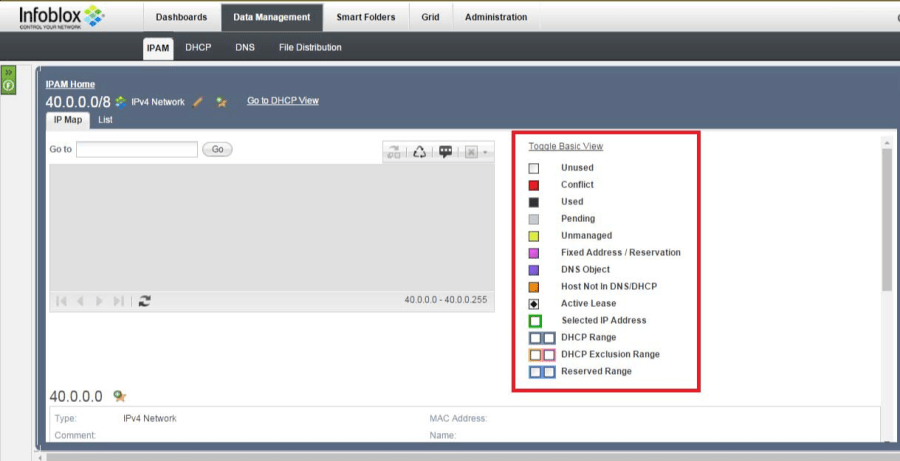The height and width of the screenshot is (461, 900).
Task: Click the Go to DHCP View link
Action: [283, 100]
